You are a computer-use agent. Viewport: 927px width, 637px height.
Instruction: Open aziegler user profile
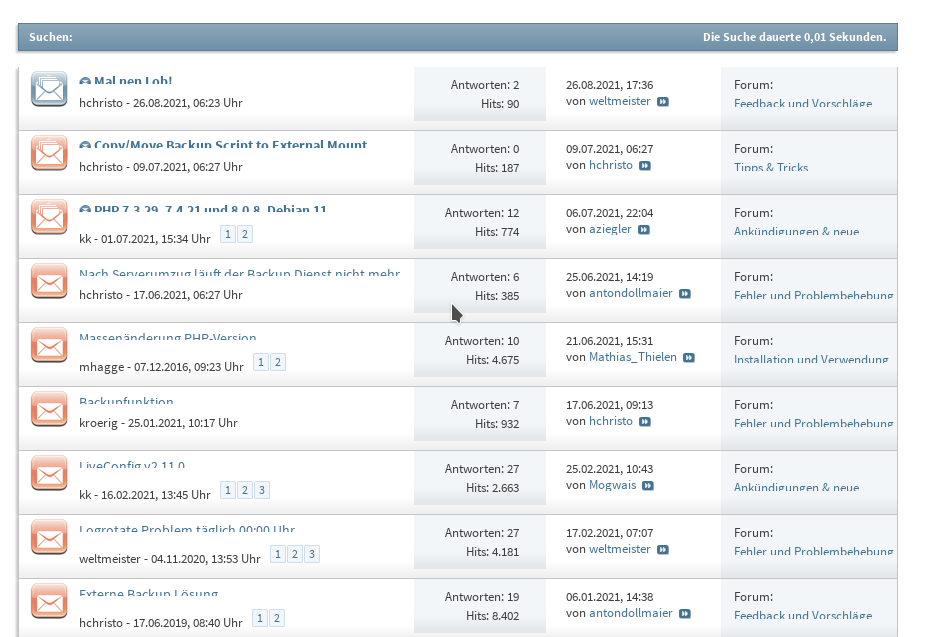point(610,229)
